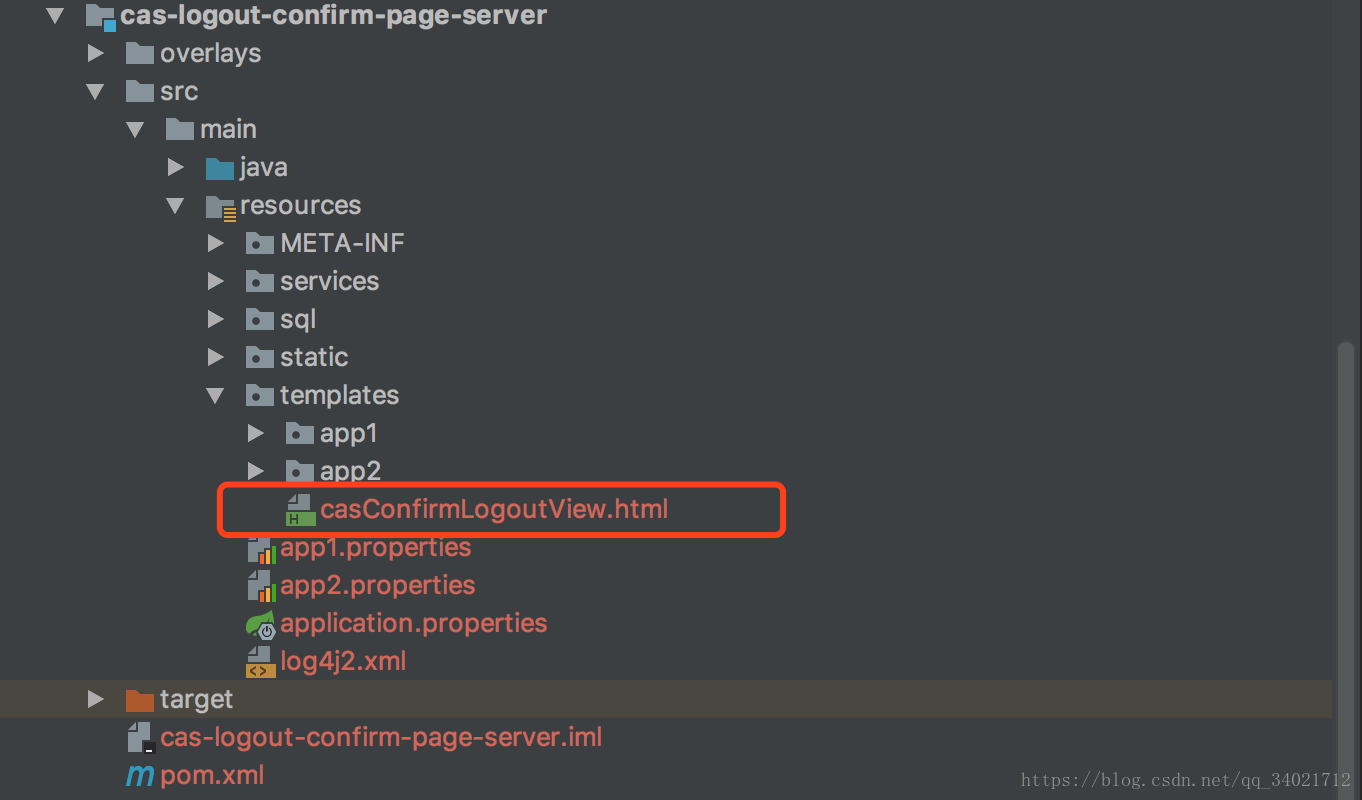
Task: Open cas-logout-confirm-page-server.iml file
Action: click(x=381, y=738)
